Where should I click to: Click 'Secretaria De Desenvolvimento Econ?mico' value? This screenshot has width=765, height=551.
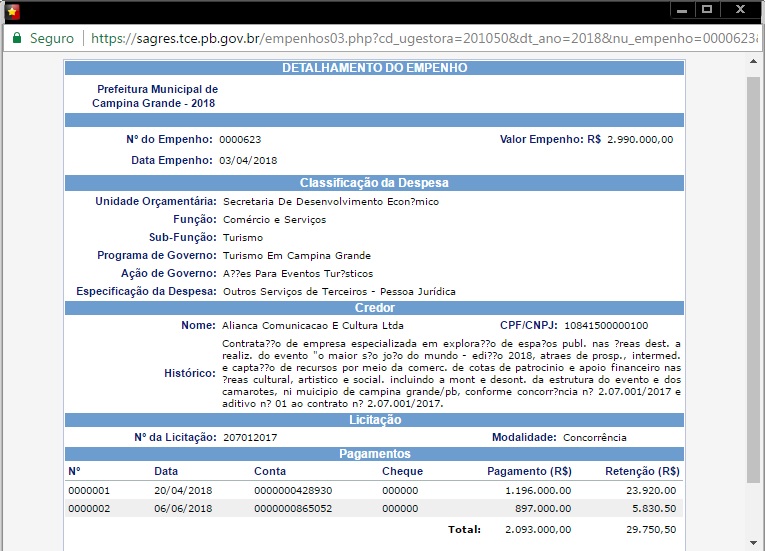point(331,202)
